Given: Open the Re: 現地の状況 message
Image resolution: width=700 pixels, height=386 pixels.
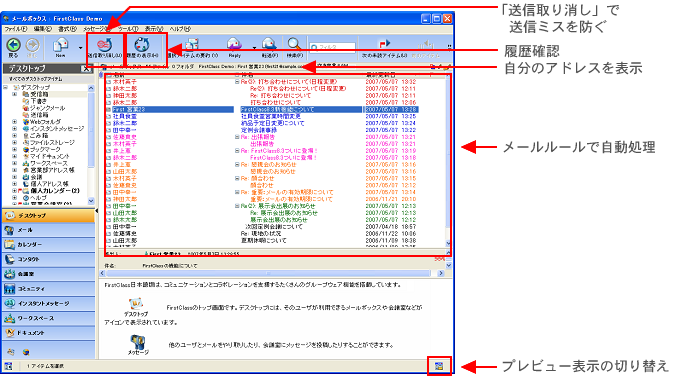Looking at the screenshot, I should pyautogui.click(x=262, y=233).
